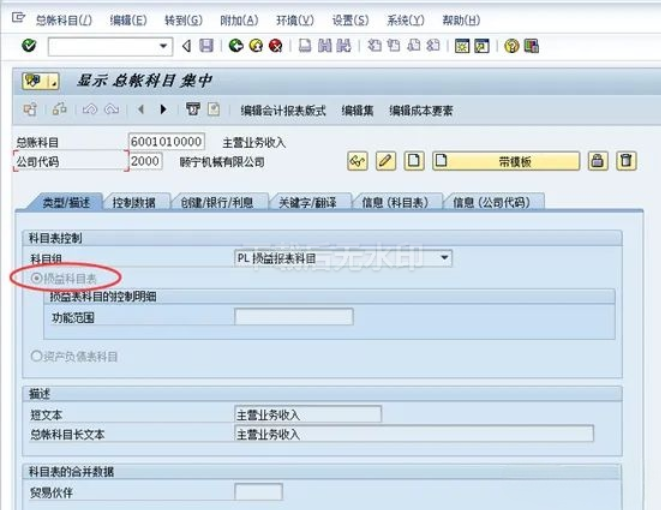Click the Previous Page icon
This screenshot has width=661, height=510.
394,46
